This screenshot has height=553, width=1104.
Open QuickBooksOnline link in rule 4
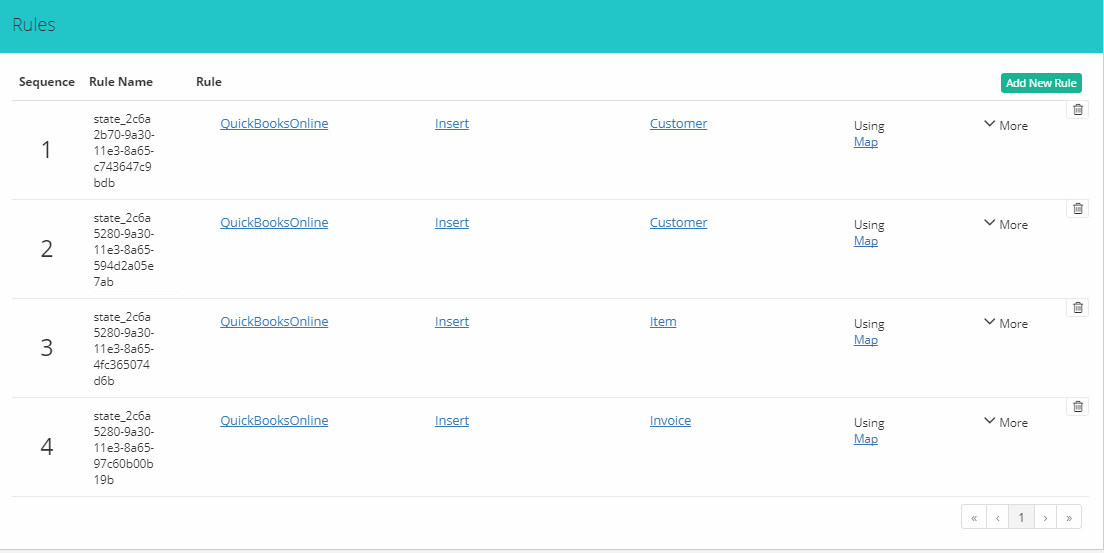click(x=274, y=421)
